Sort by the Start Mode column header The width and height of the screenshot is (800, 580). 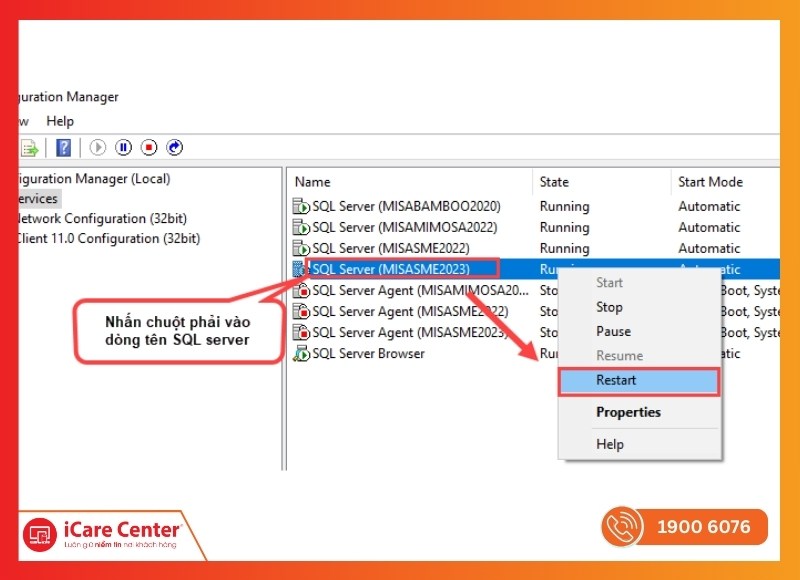(x=710, y=182)
